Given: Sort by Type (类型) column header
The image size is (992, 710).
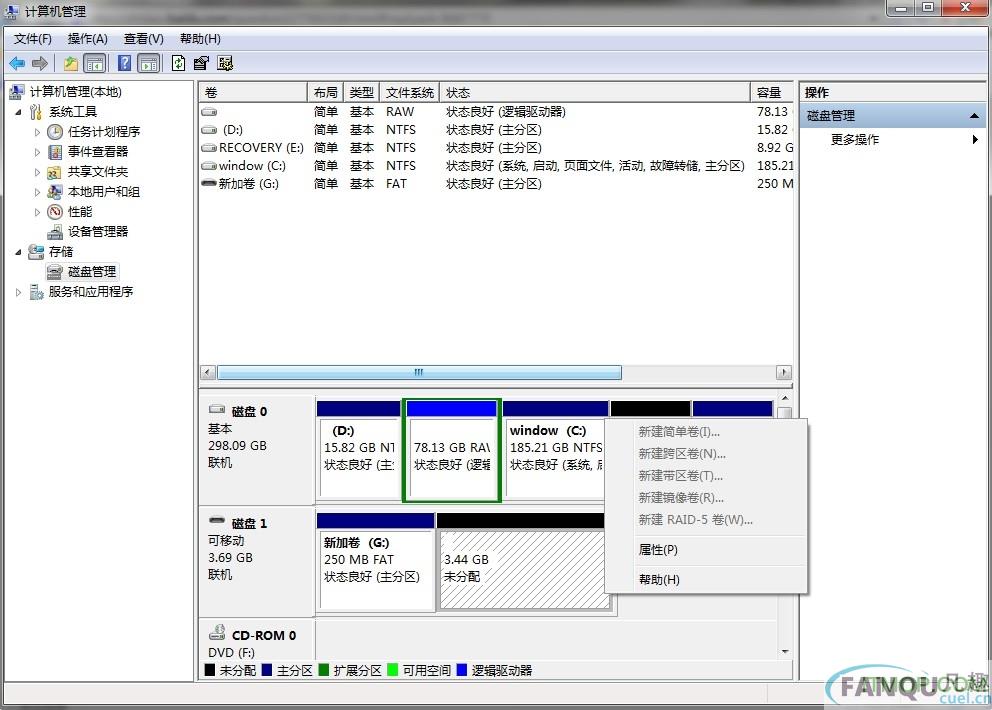Looking at the screenshot, I should pos(361,92).
